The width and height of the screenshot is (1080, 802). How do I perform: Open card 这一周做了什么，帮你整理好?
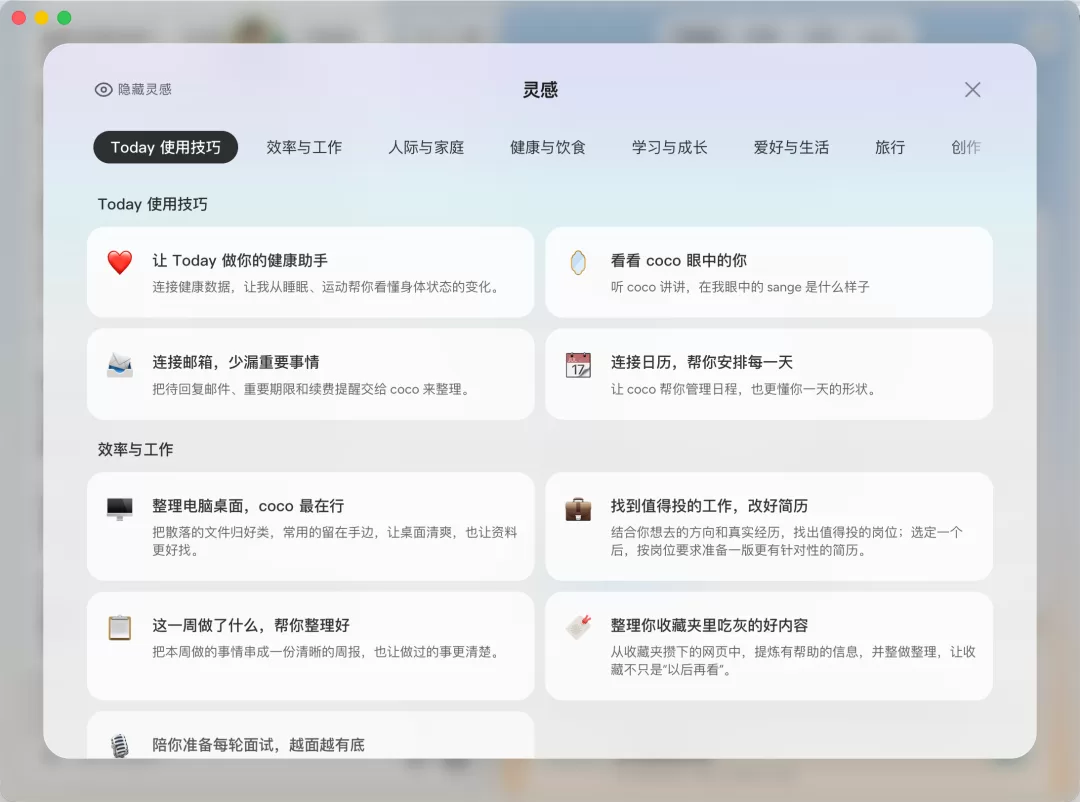(x=311, y=646)
